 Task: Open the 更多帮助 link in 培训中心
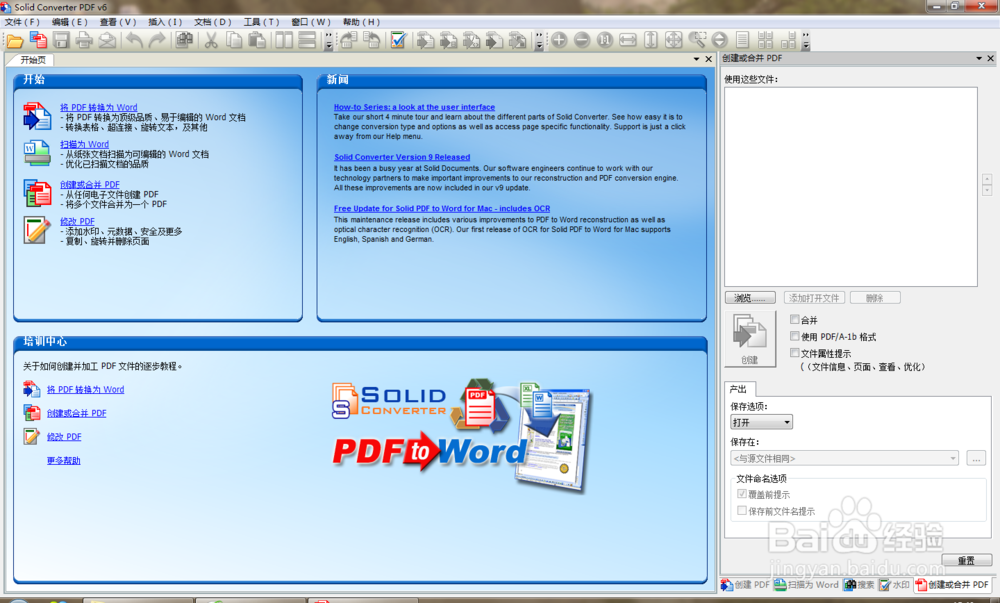click(x=64, y=460)
